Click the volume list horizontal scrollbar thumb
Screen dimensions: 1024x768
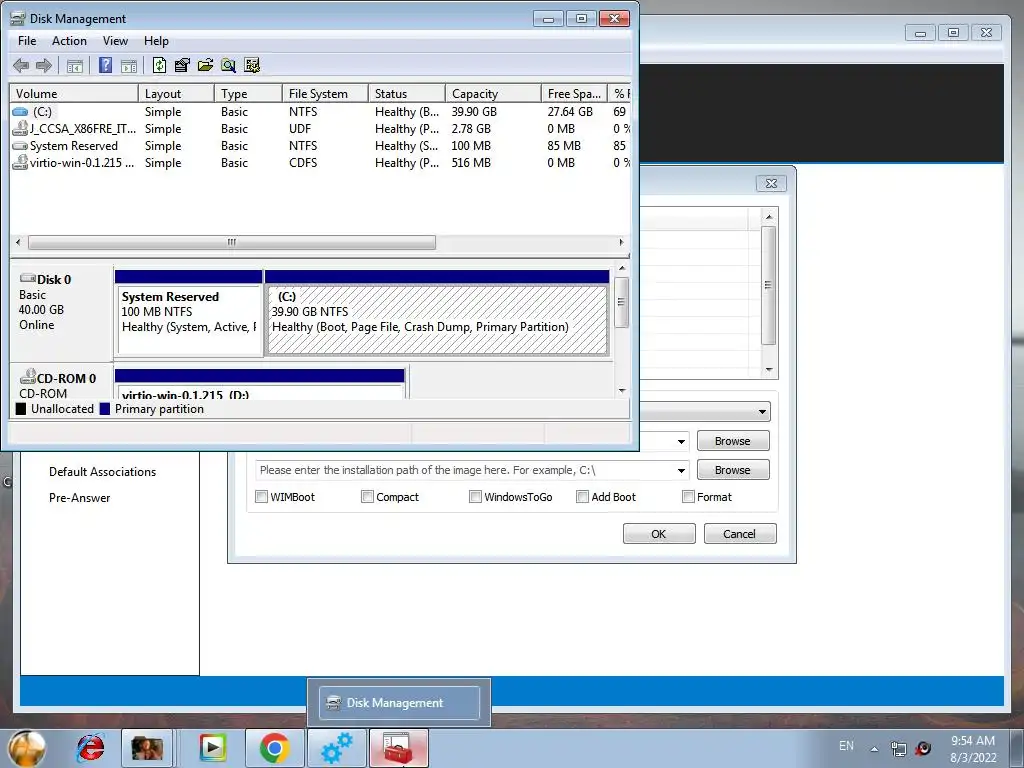tap(232, 242)
